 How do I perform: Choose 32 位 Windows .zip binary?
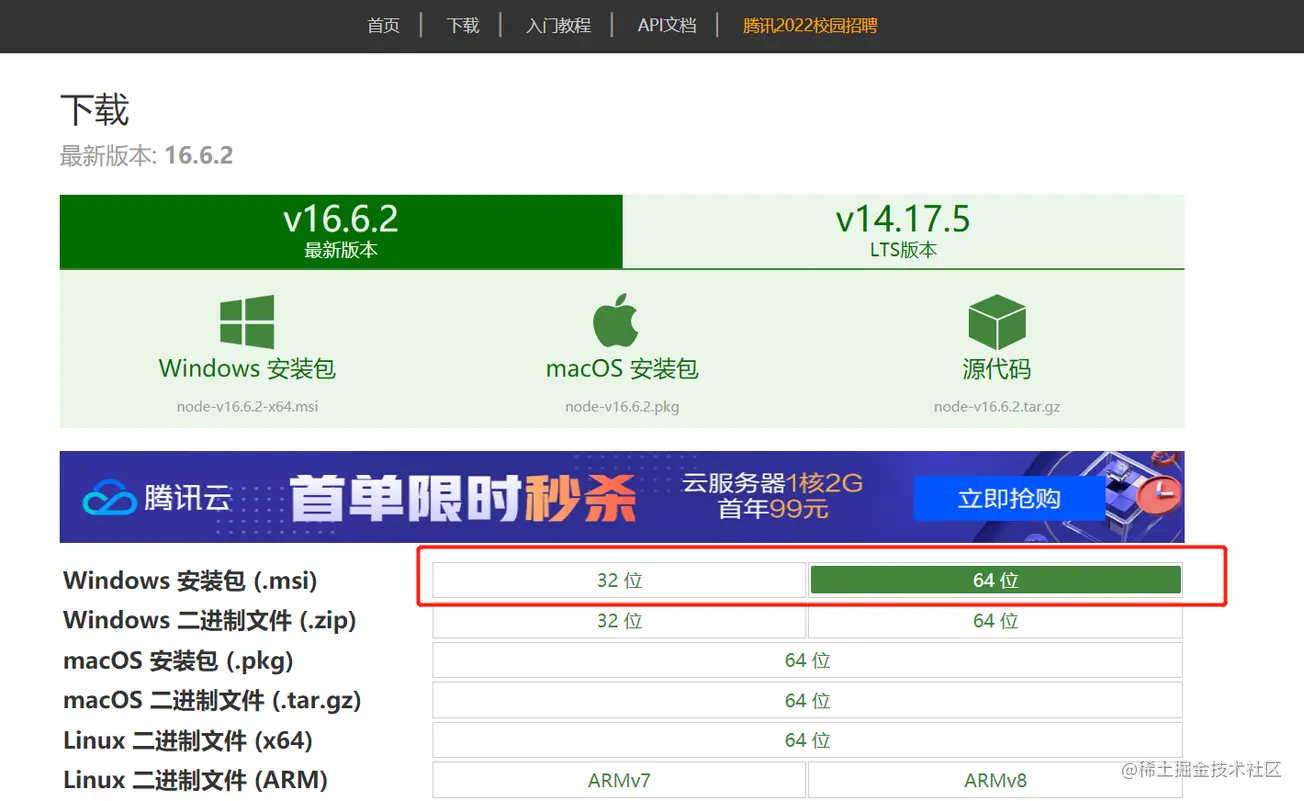tap(619, 621)
